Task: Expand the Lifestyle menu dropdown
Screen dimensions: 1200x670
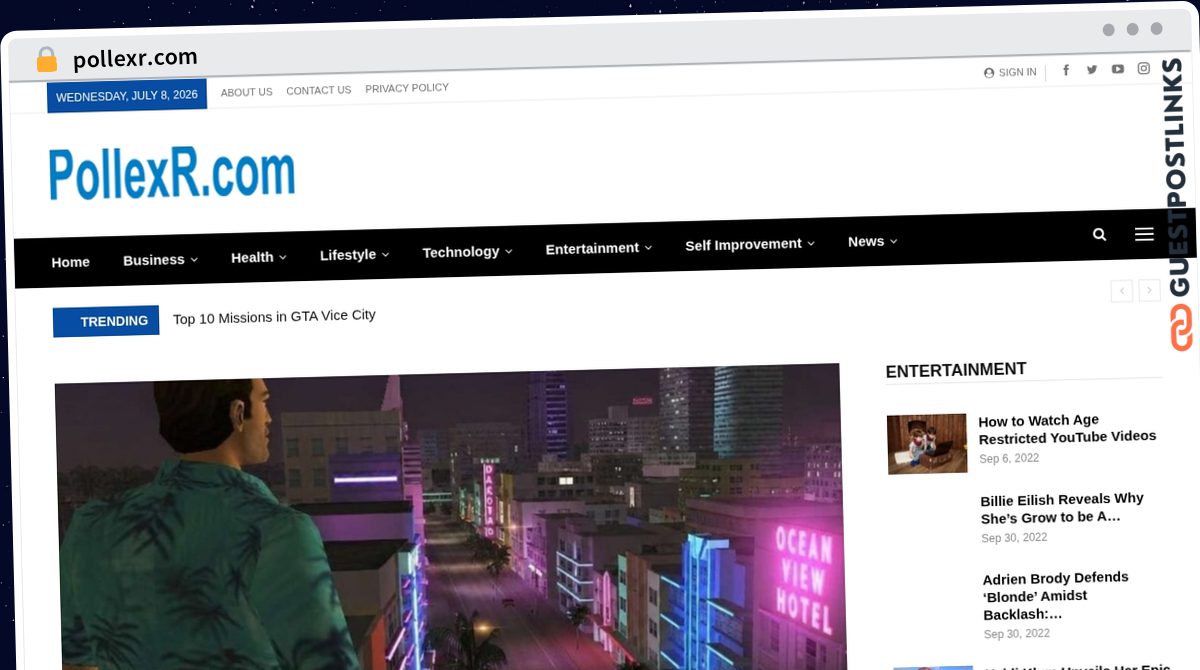Action: click(354, 255)
